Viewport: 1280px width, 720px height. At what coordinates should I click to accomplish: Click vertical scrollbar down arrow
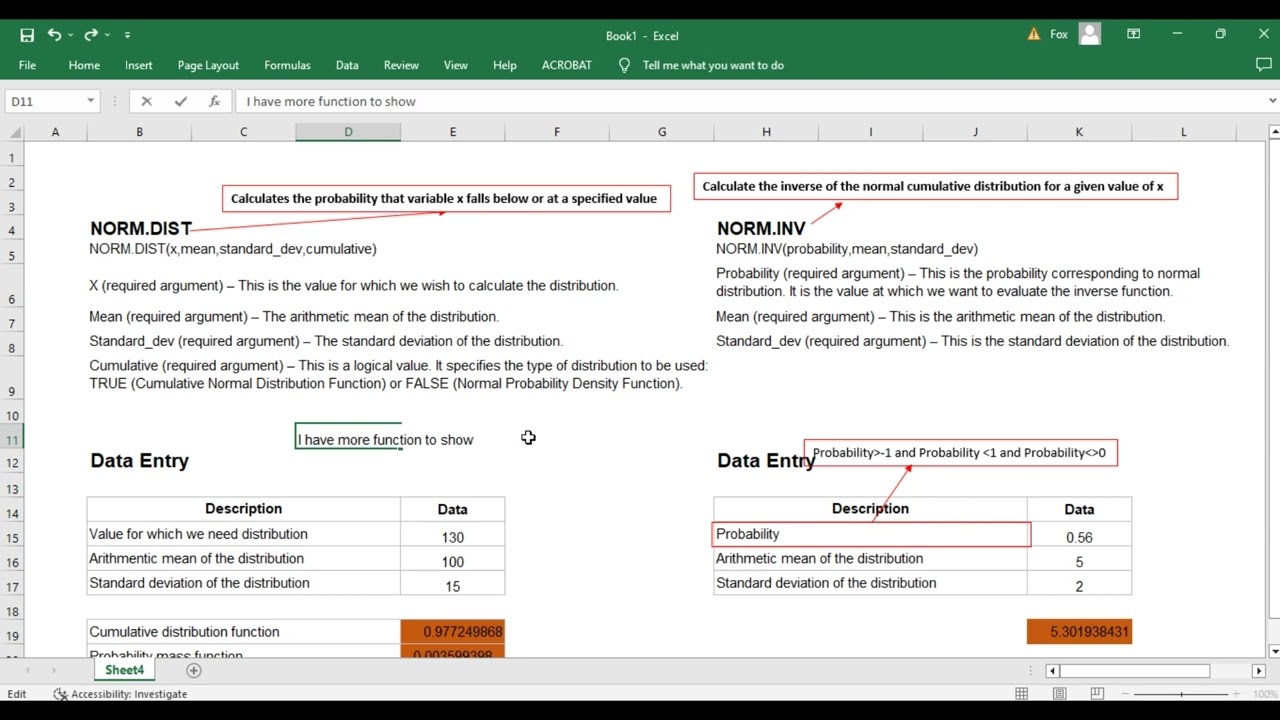(1272, 650)
